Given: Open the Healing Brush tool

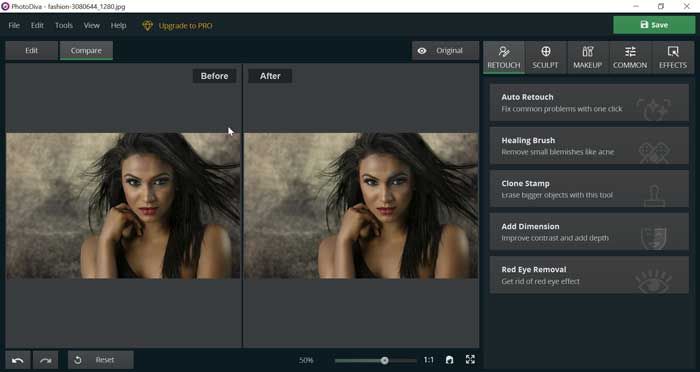Looking at the screenshot, I should pyautogui.click(x=589, y=146).
